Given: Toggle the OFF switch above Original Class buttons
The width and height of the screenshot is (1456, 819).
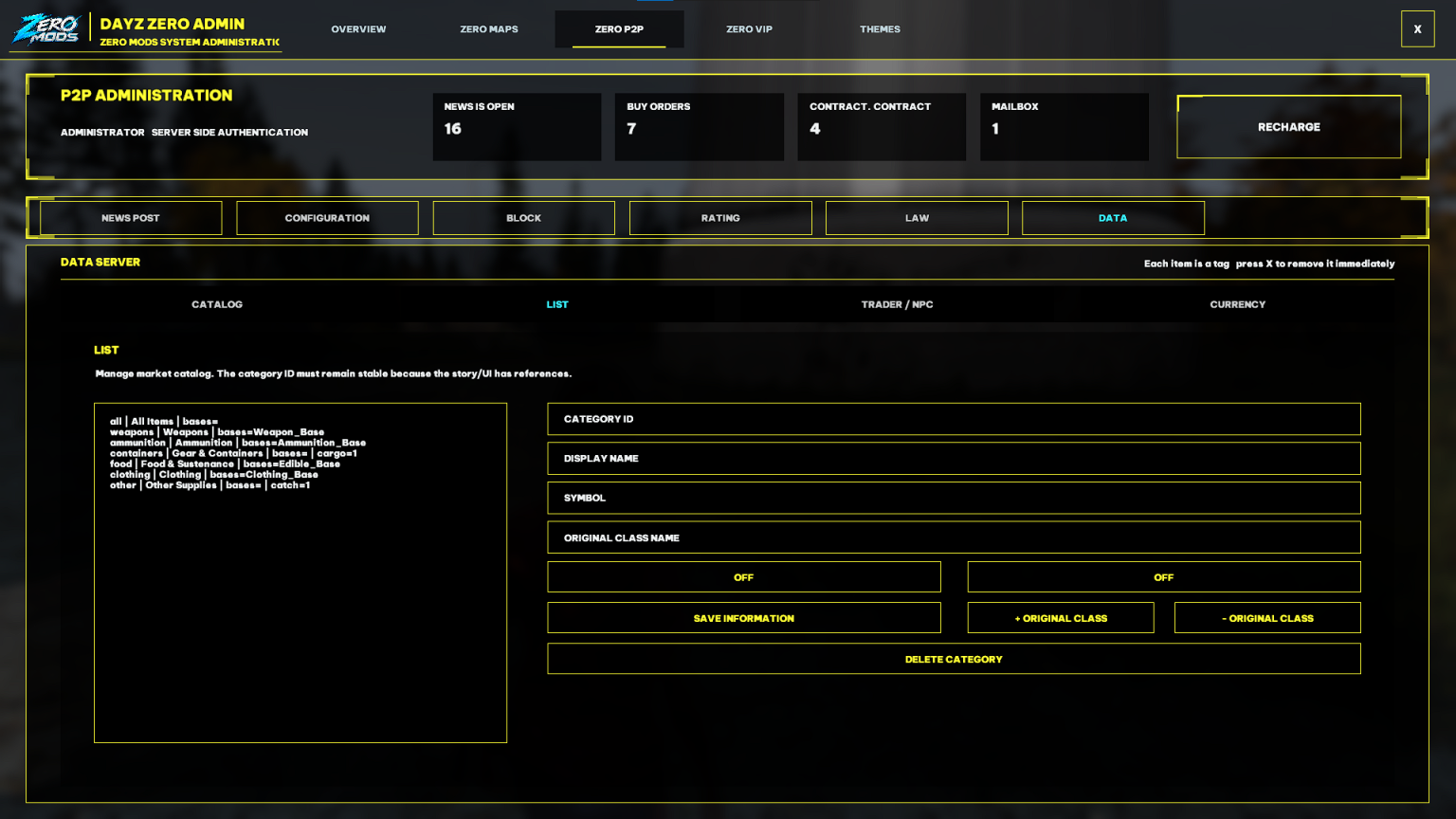Looking at the screenshot, I should [1164, 577].
